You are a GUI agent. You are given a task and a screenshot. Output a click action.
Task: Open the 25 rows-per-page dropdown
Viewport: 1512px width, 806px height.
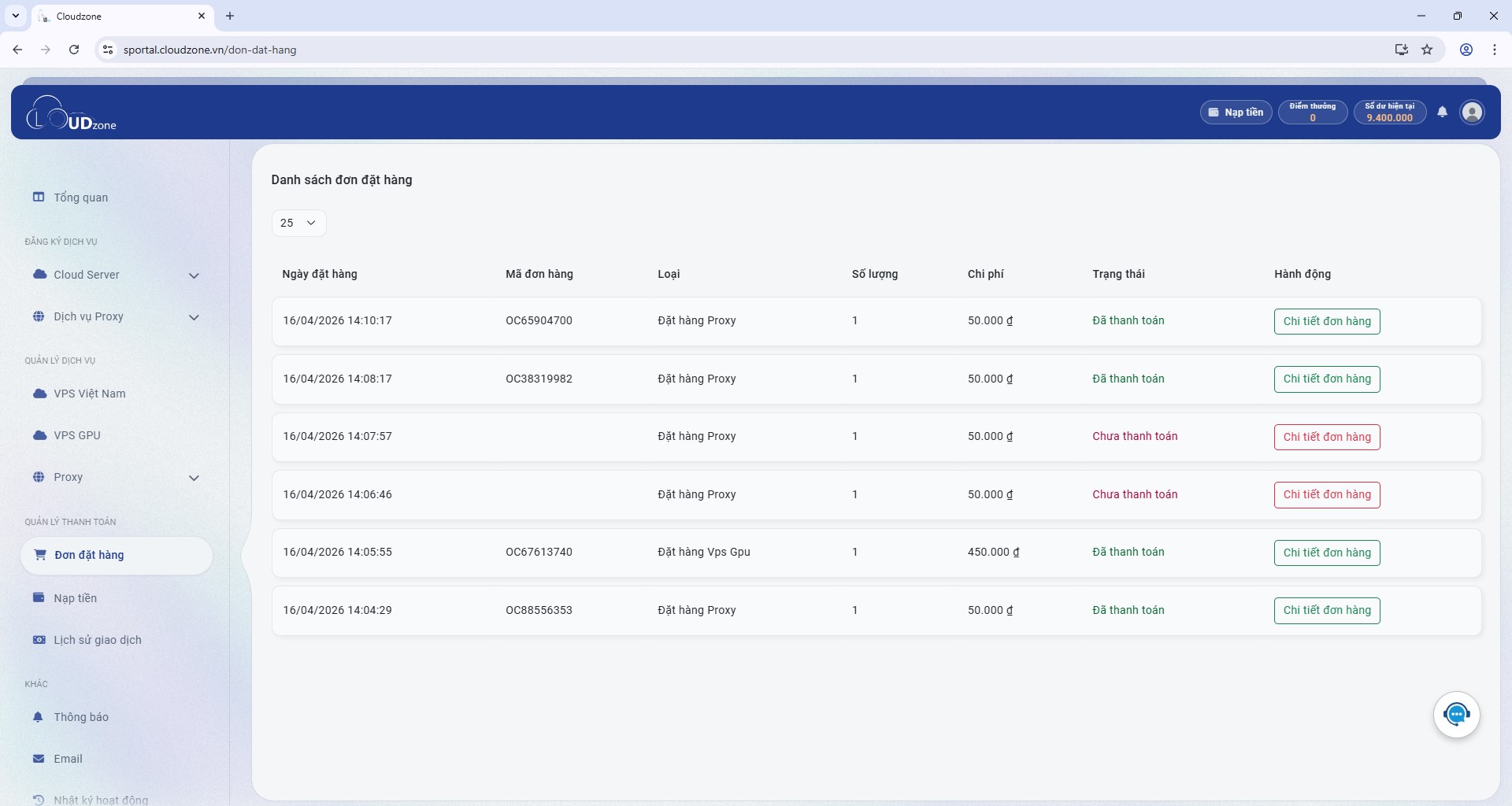pyautogui.click(x=298, y=223)
